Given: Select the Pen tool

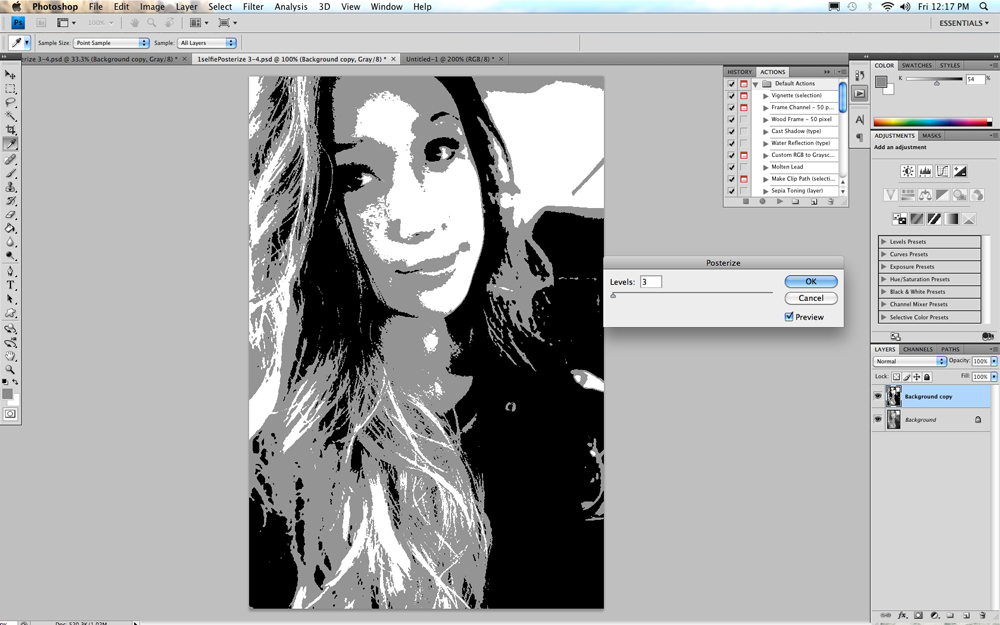Looking at the screenshot, I should [10, 272].
